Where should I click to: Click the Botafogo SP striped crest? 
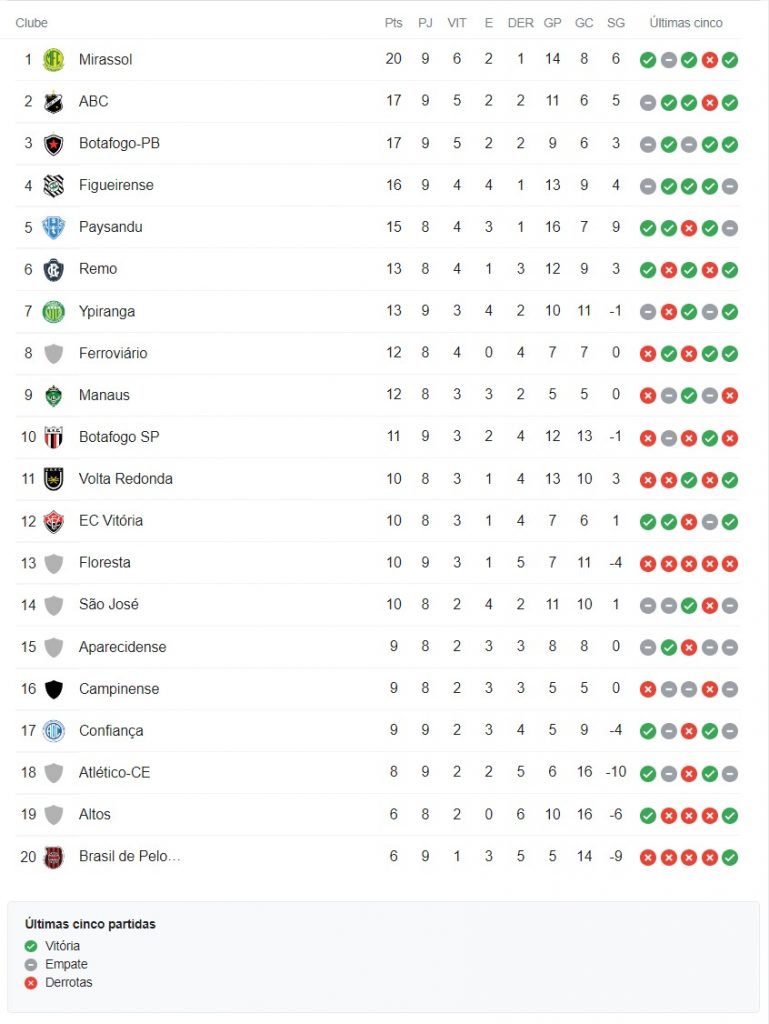point(54,437)
